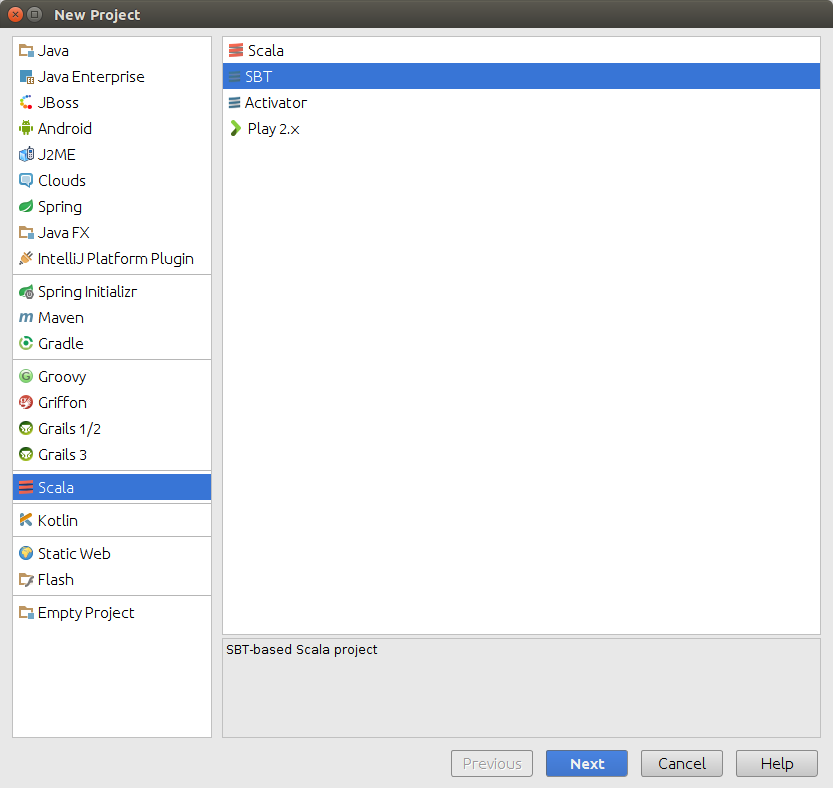Viewport: 833px width, 788px height.
Task: Pick IntelliJ Platform Plugin option
Action: point(115,258)
